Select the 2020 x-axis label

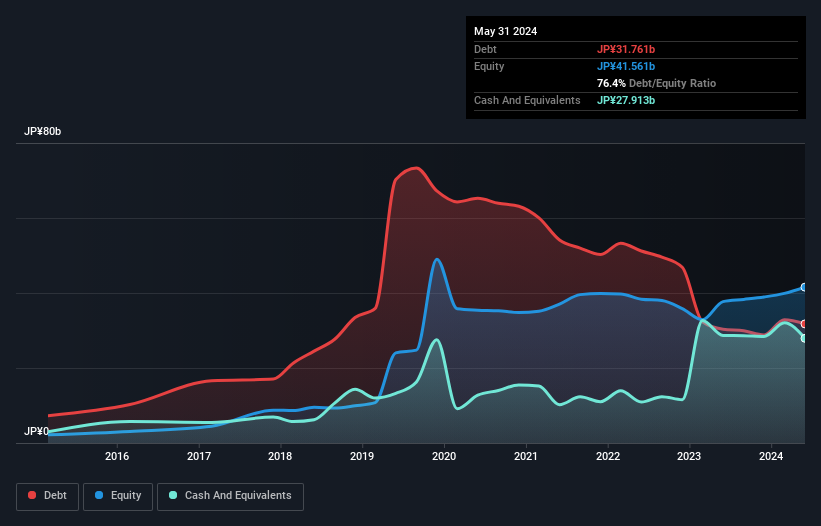(x=444, y=456)
